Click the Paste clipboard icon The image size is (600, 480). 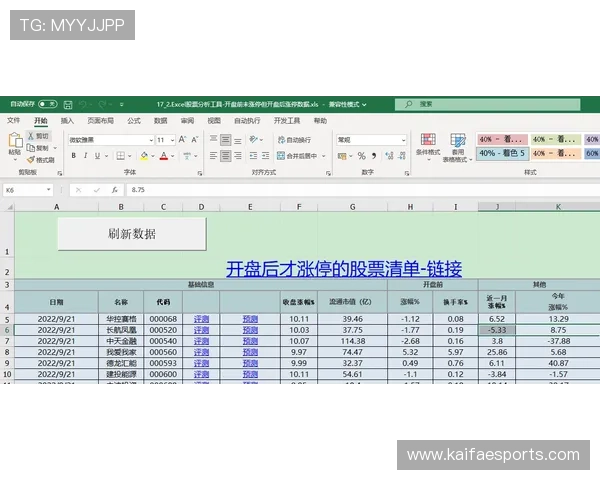[x=15, y=140]
